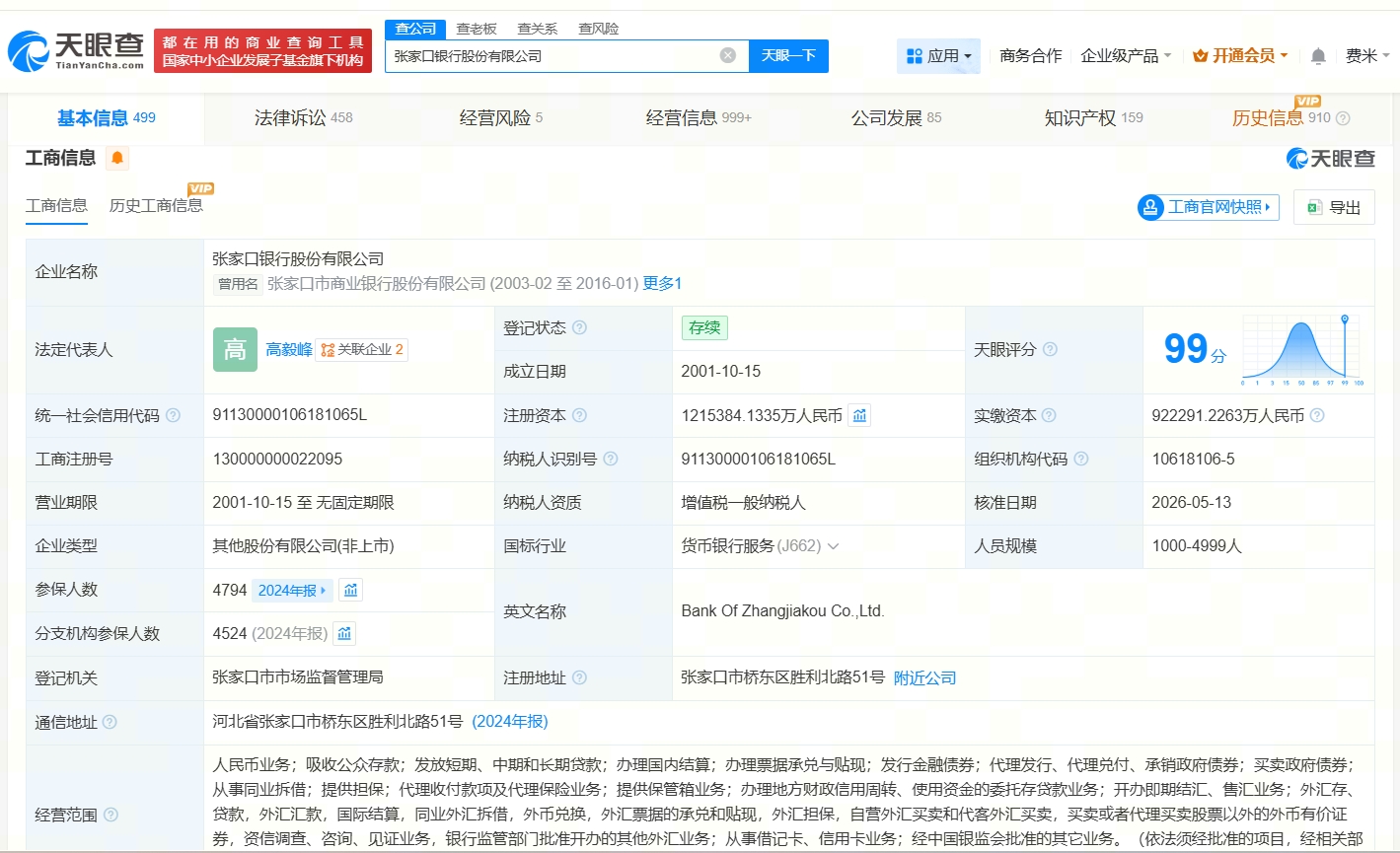This screenshot has width=1400, height=853.
Task: Click the 商务合作 link
Action: [x=1031, y=56]
